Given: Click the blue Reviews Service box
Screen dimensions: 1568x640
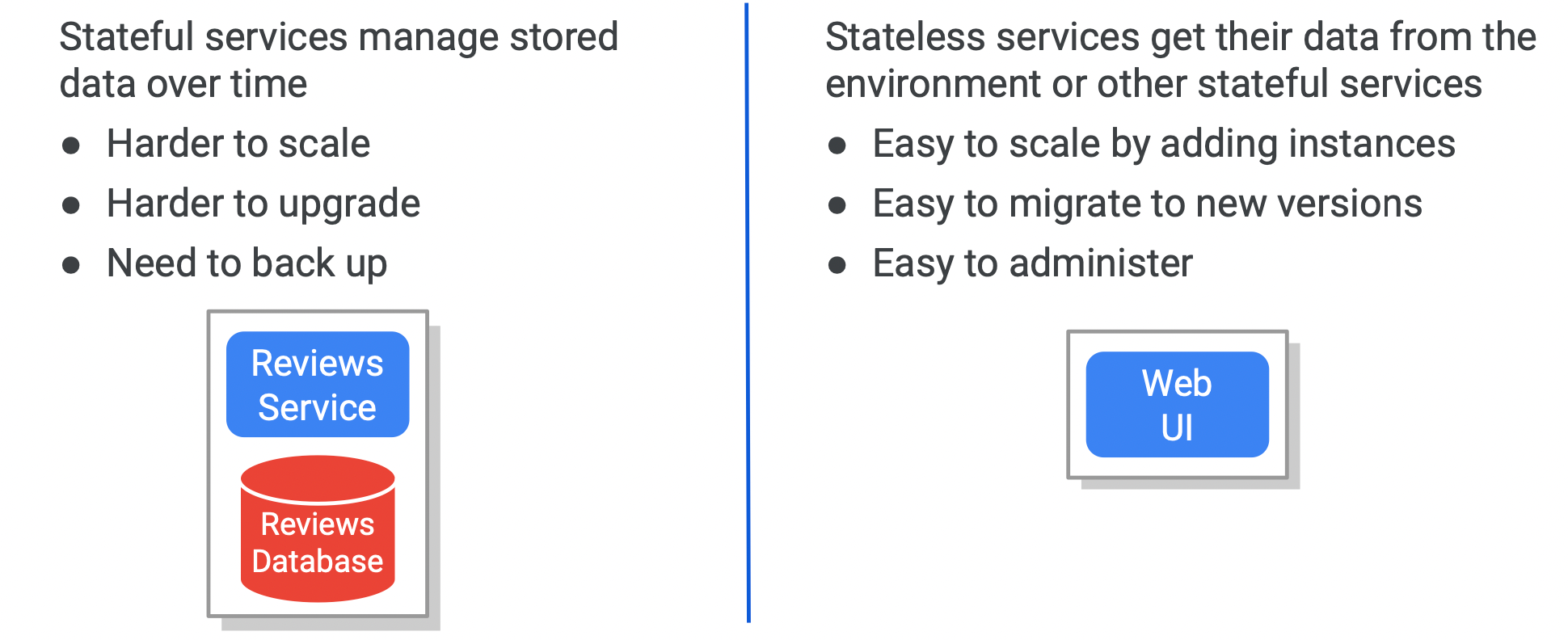Looking at the screenshot, I should tap(318, 385).
